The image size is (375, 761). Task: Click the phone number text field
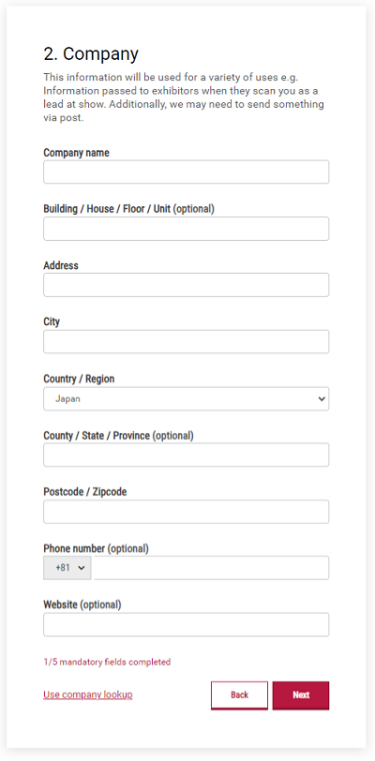[212, 568]
